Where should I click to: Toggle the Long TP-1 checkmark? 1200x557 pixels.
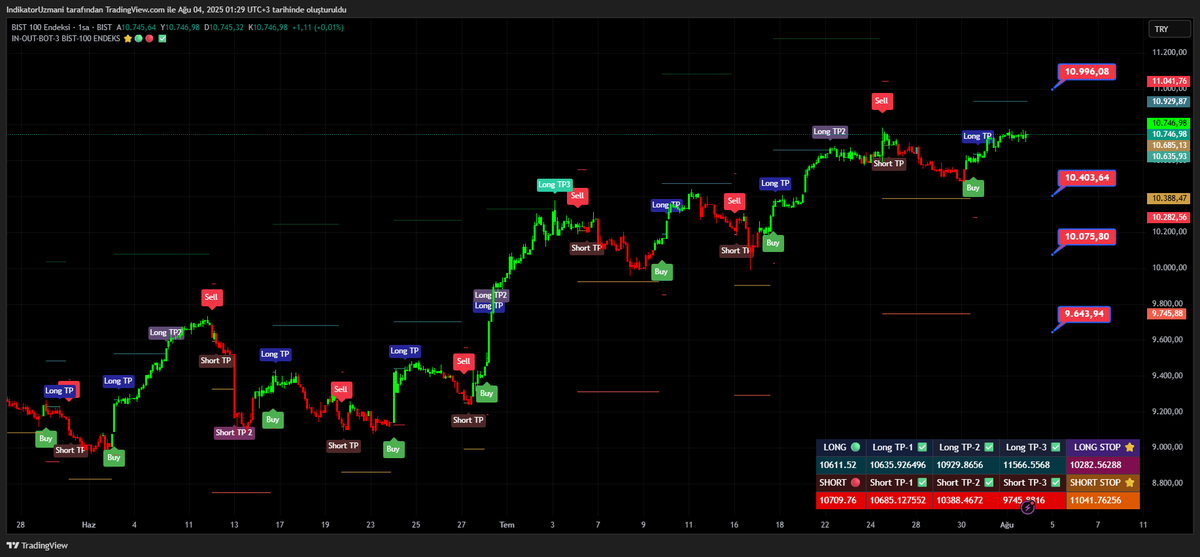tap(922, 447)
